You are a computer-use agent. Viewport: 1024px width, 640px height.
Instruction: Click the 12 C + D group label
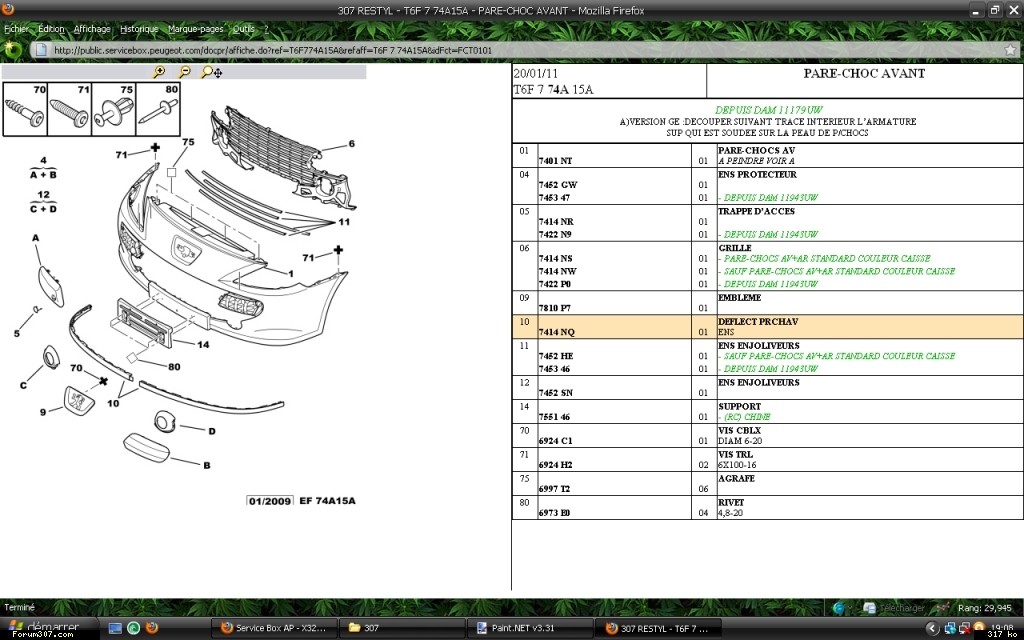click(43, 202)
